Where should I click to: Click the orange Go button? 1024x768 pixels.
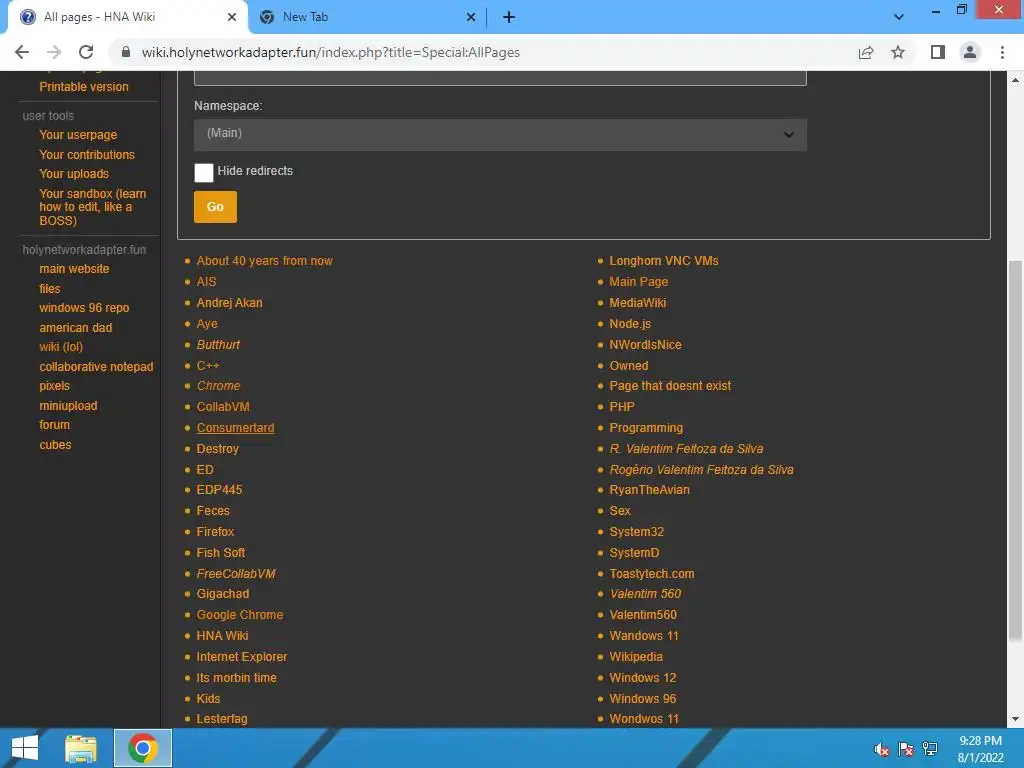pos(216,206)
